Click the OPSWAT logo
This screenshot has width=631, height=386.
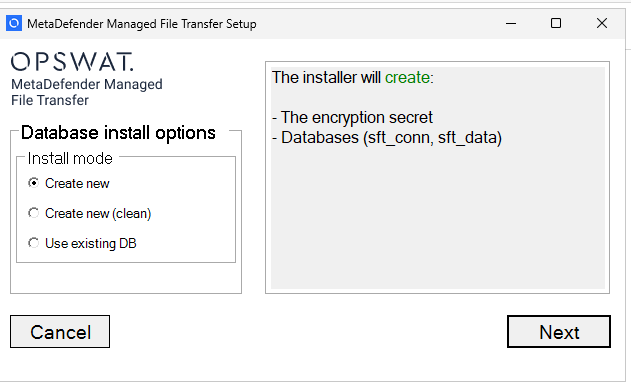(72, 62)
